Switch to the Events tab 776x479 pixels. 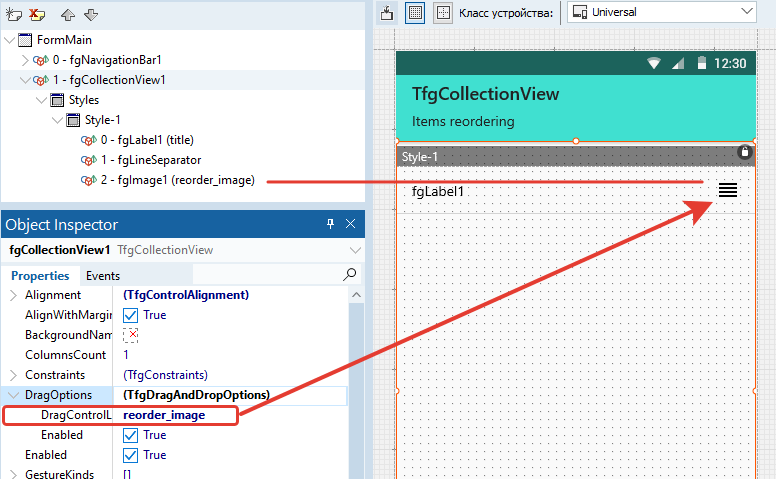point(103,275)
